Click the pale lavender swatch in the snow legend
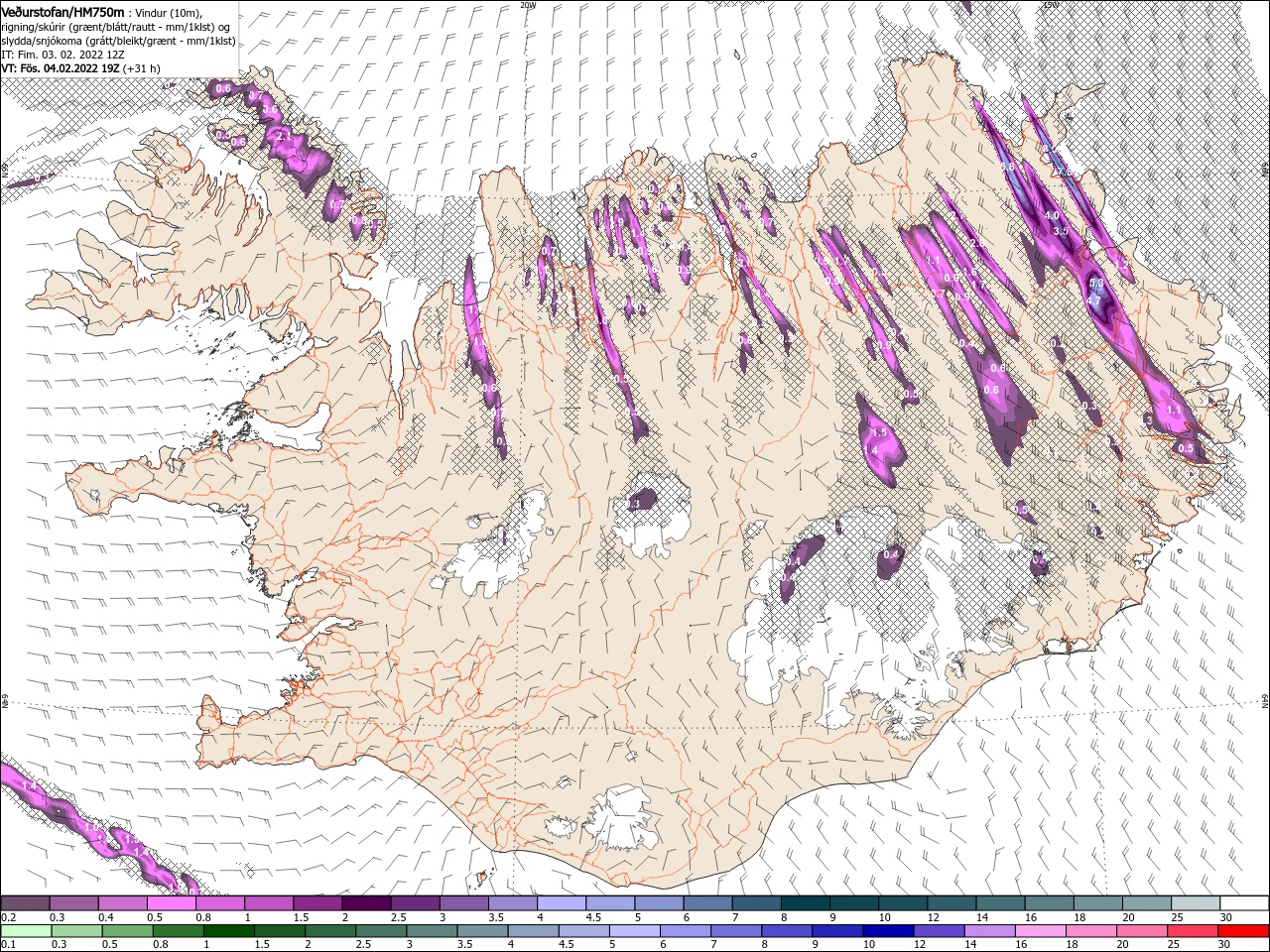Image resolution: width=1270 pixels, height=952 pixels. coord(562,903)
